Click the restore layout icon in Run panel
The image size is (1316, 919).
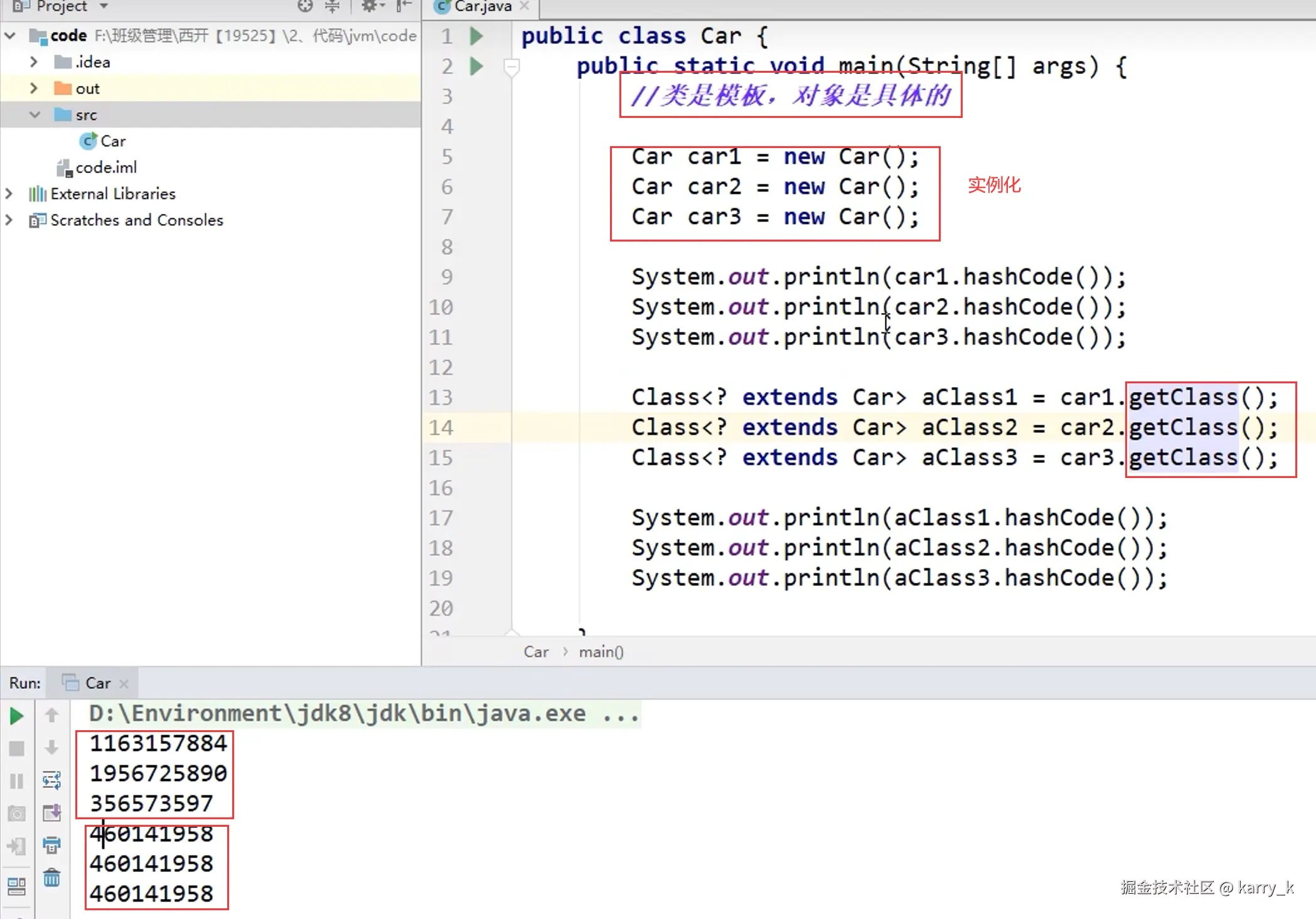16,886
